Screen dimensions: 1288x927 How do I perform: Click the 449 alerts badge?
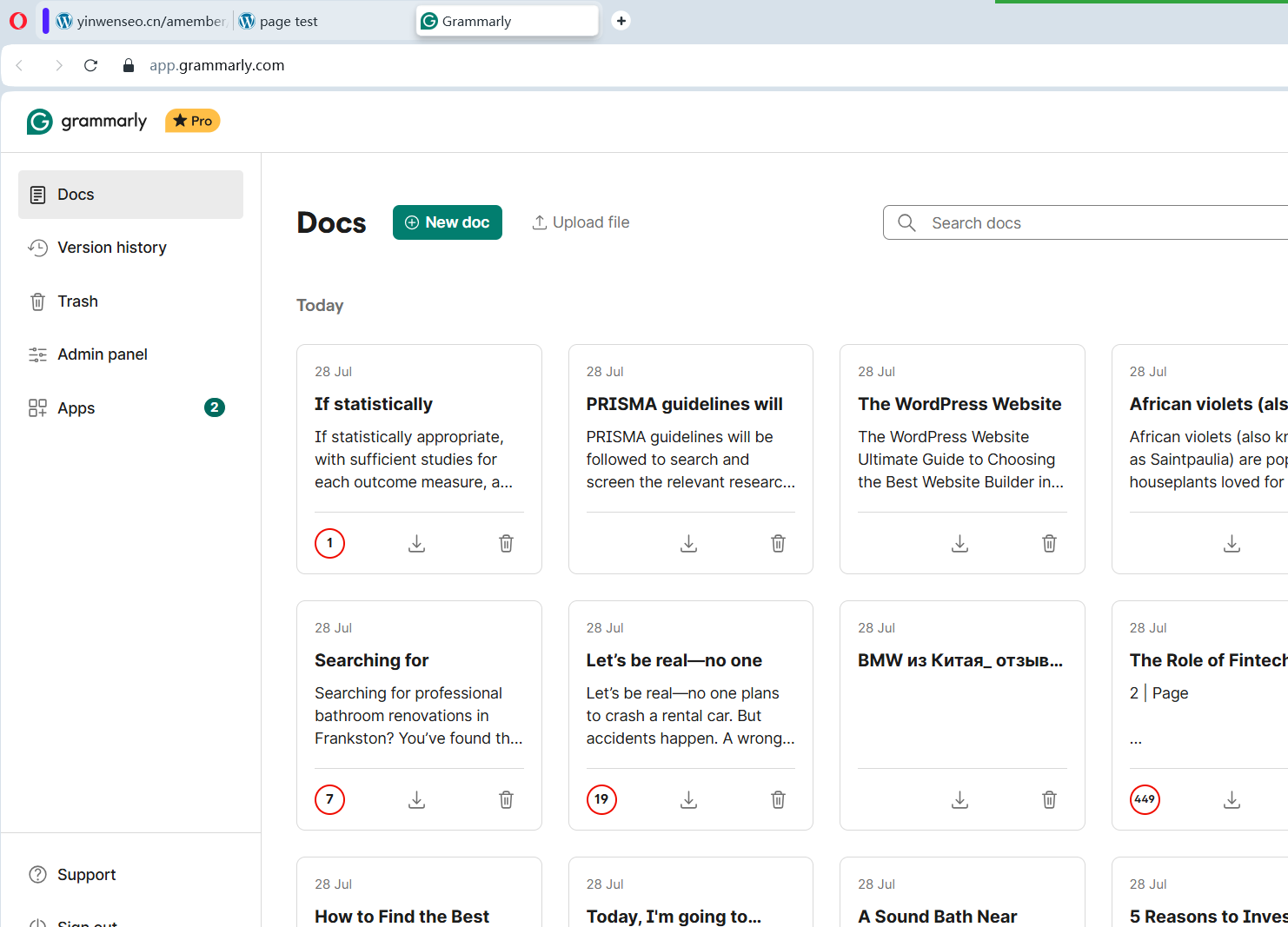coord(1145,799)
